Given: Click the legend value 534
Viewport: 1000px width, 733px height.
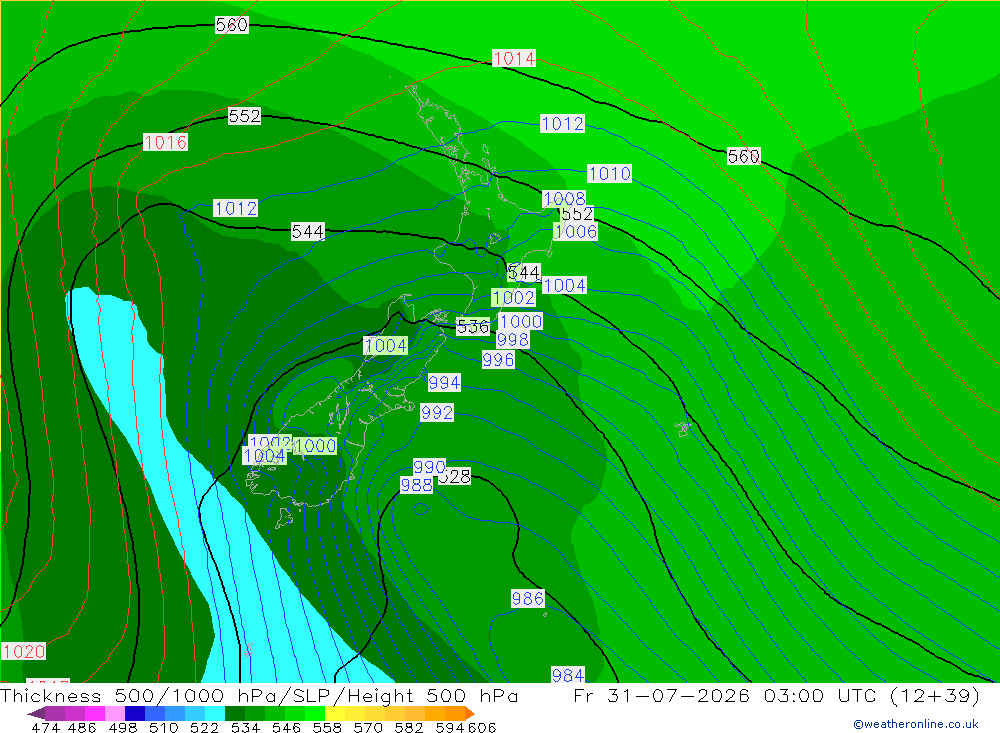Looking at the screenshot, I should (x=245, y=728).
